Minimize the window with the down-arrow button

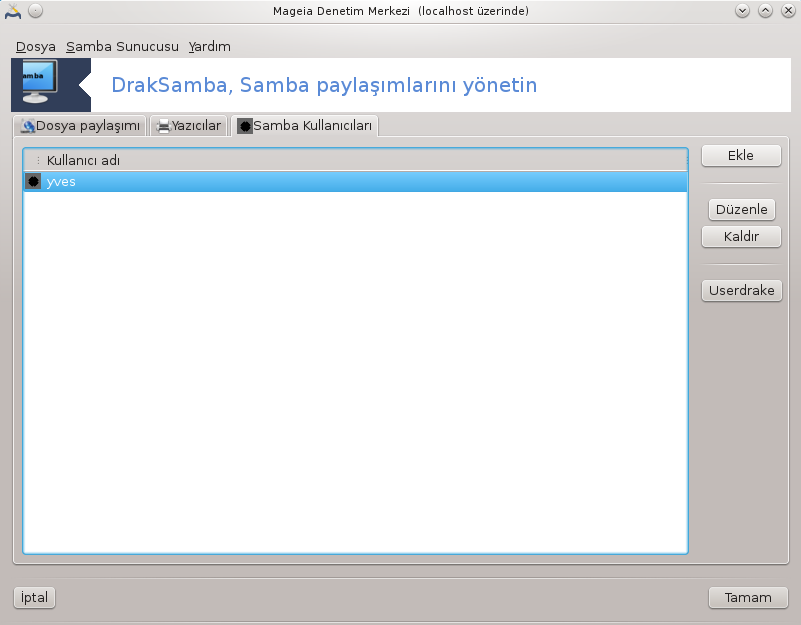[742, 11]
